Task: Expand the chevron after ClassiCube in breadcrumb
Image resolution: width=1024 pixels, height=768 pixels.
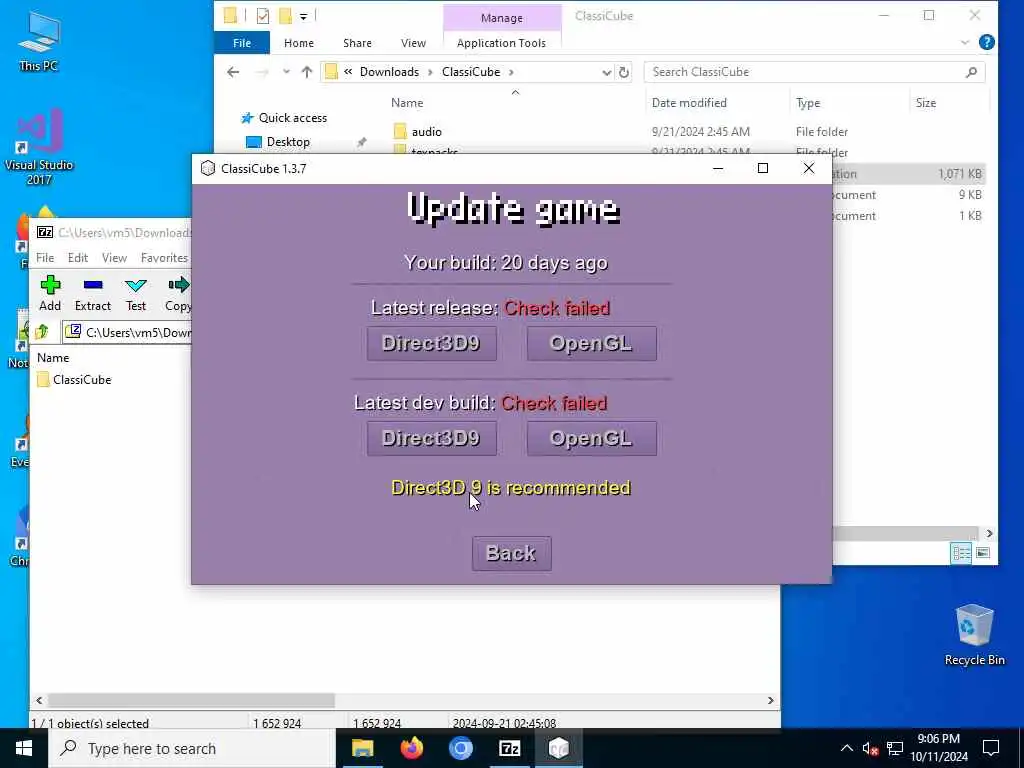Action: click(x=511, y=72)
